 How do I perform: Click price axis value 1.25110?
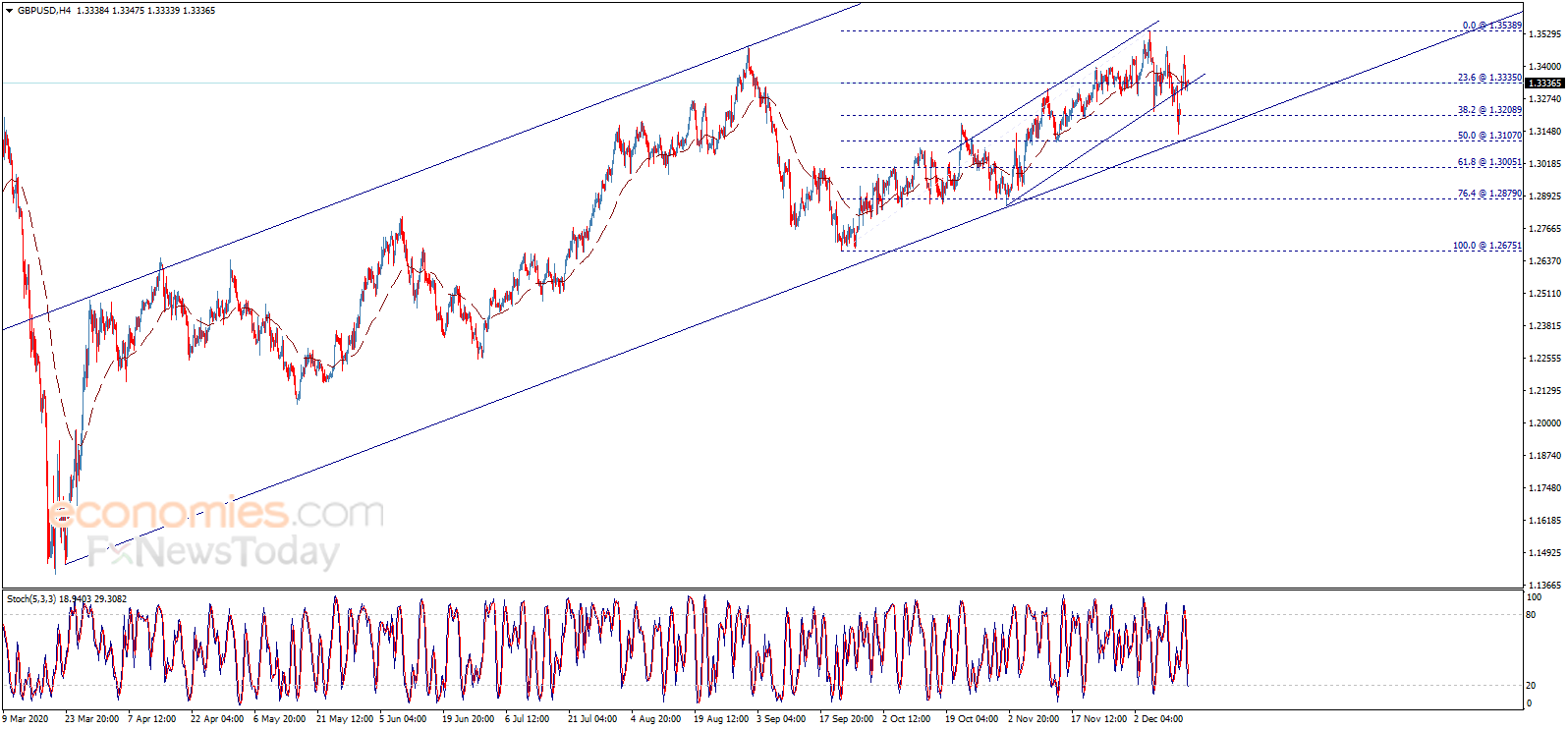coord(1544,294)
